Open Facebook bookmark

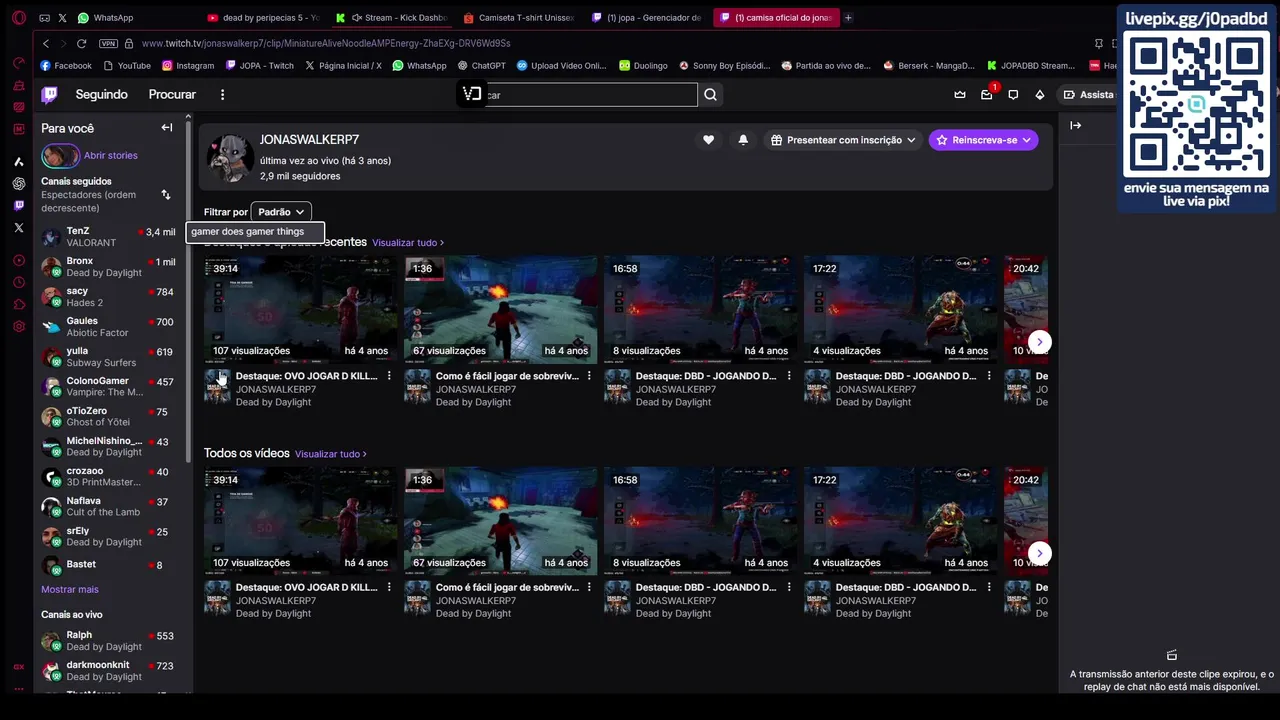click(x=66, y=65)
